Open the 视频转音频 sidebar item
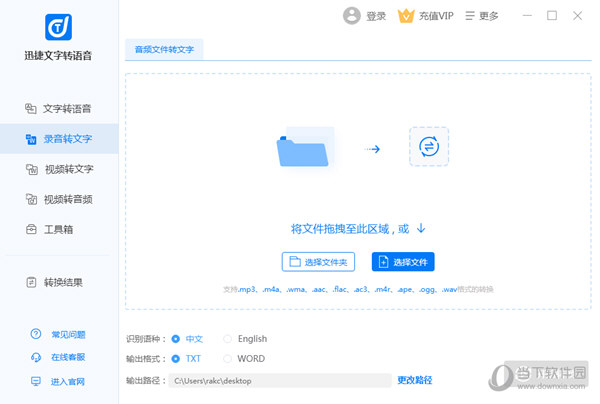 [59, 199]
